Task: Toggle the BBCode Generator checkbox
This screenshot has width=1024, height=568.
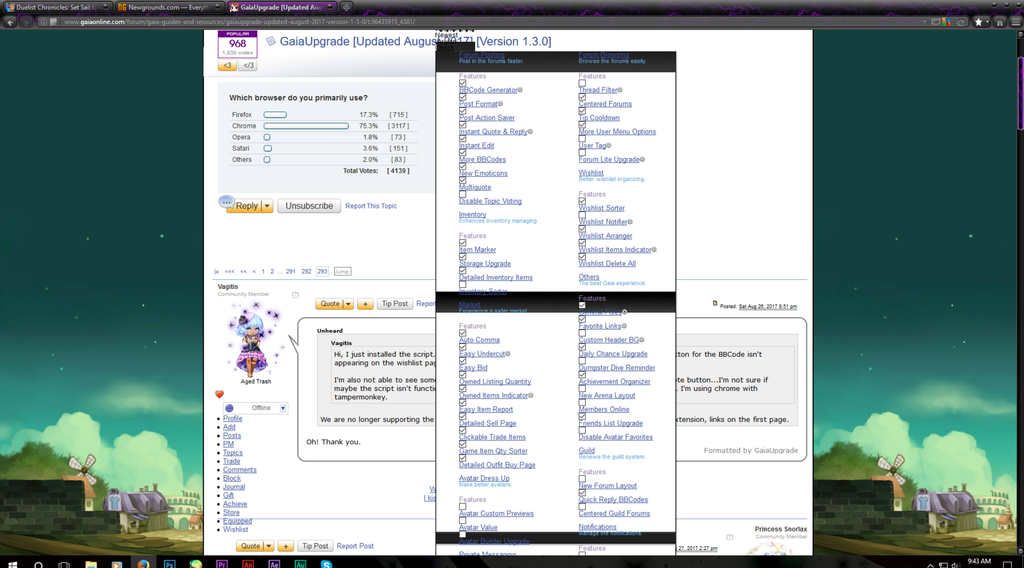Action: [462, 84]
